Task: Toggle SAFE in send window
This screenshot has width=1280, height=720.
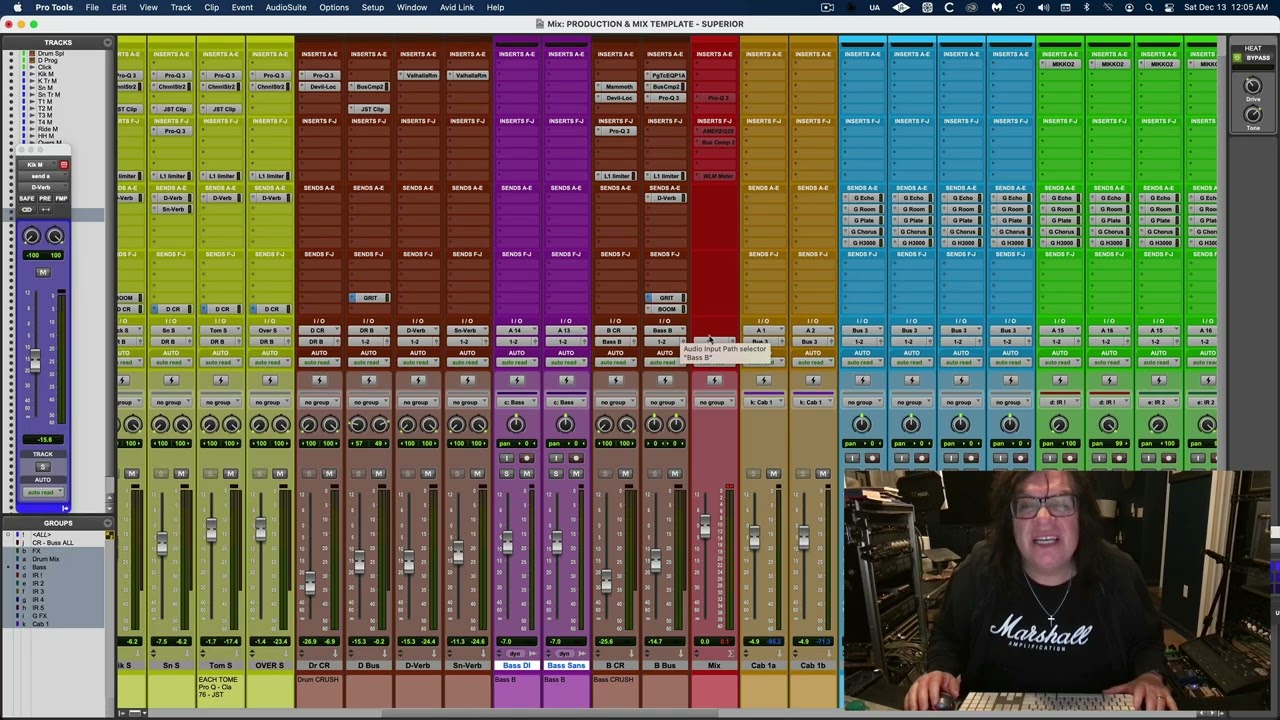Action: [x=28, y=199]
